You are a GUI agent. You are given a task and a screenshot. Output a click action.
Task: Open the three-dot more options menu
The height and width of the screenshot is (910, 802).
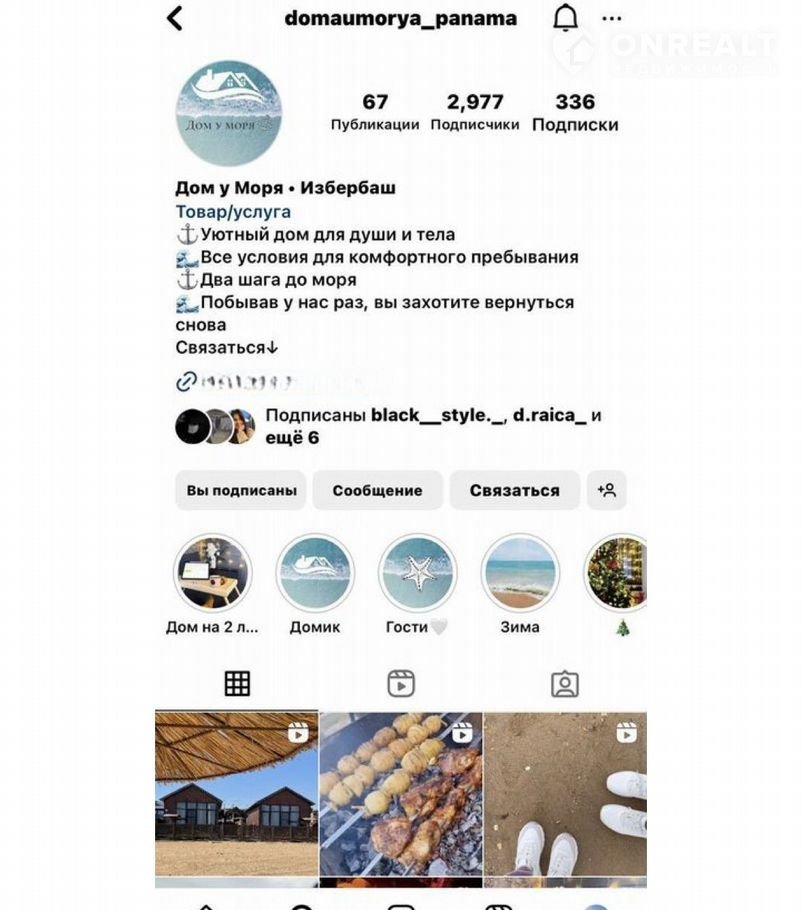pos(612,19)
